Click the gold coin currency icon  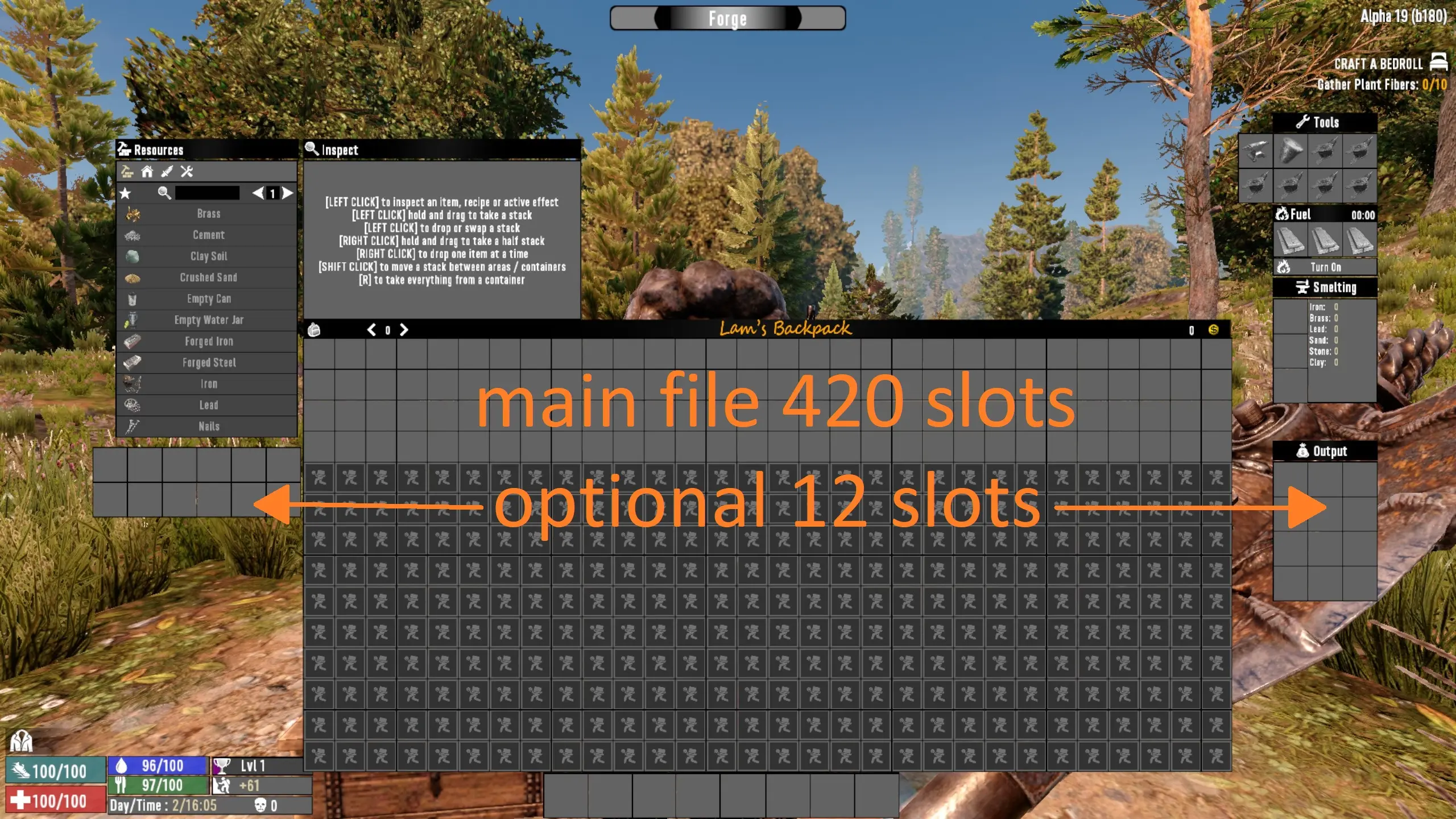1213,330
